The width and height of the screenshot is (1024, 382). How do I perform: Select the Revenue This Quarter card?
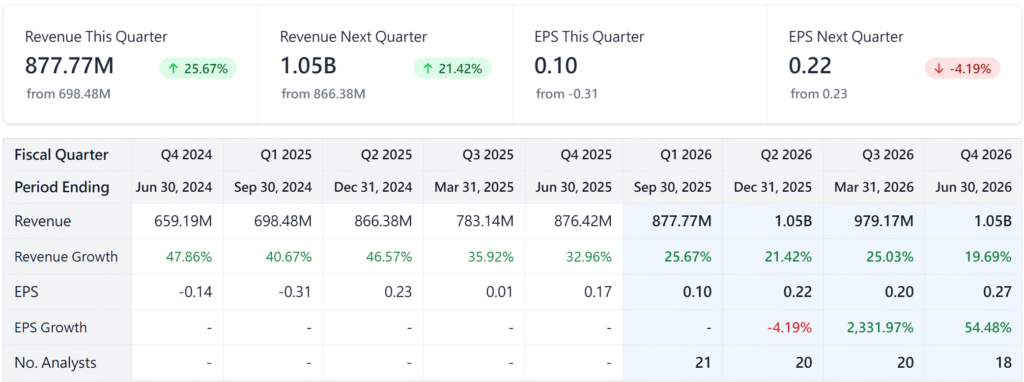131,64
